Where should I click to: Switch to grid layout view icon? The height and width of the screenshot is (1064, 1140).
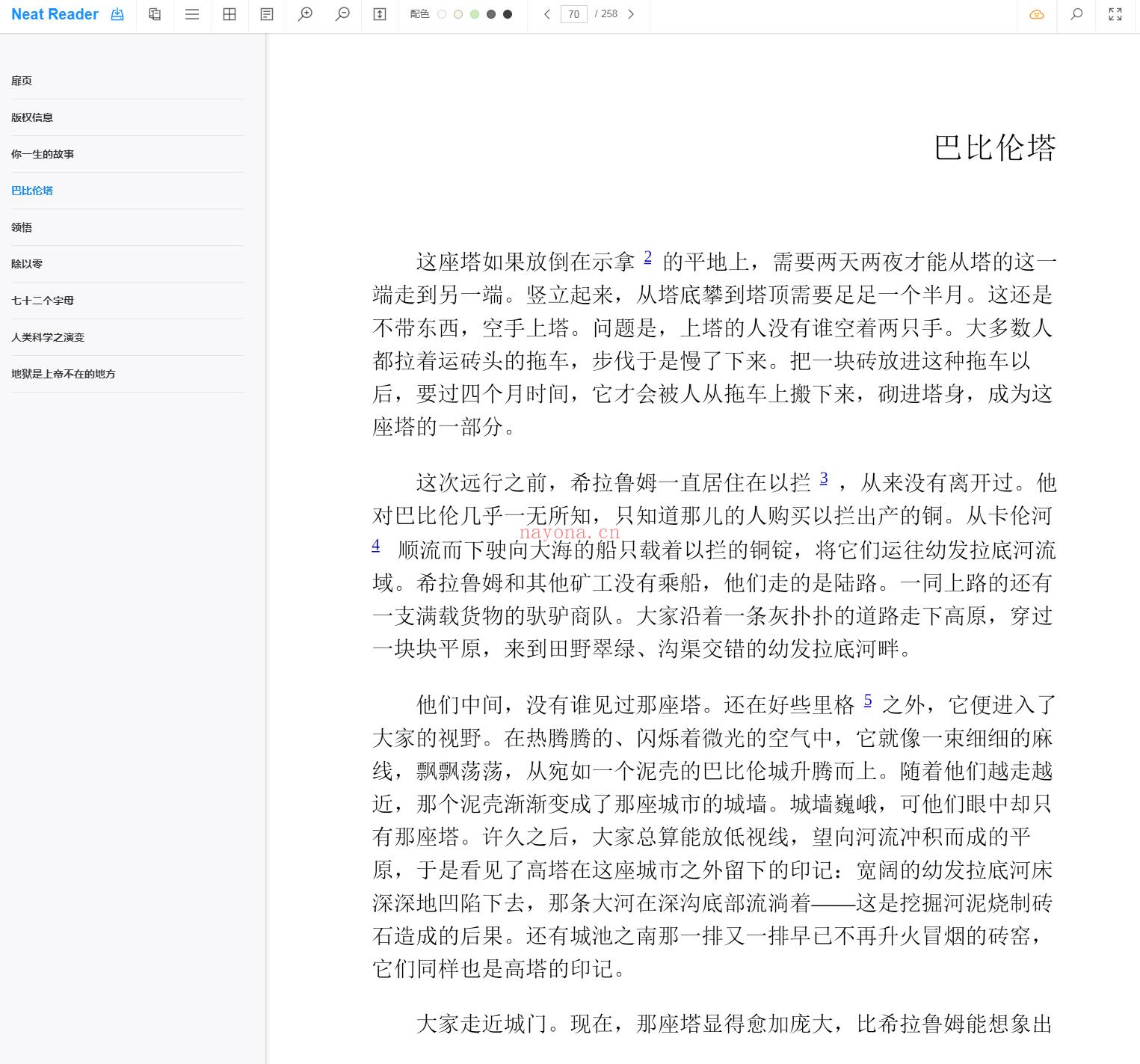229,14
